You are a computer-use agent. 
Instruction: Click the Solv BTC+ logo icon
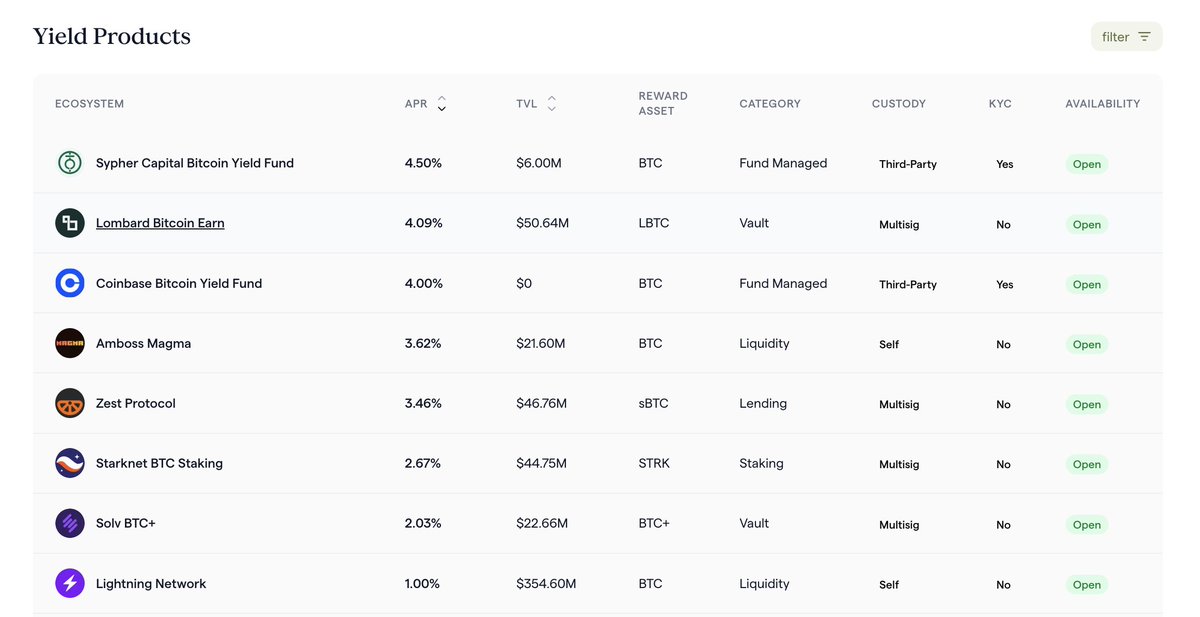(70, 523)
